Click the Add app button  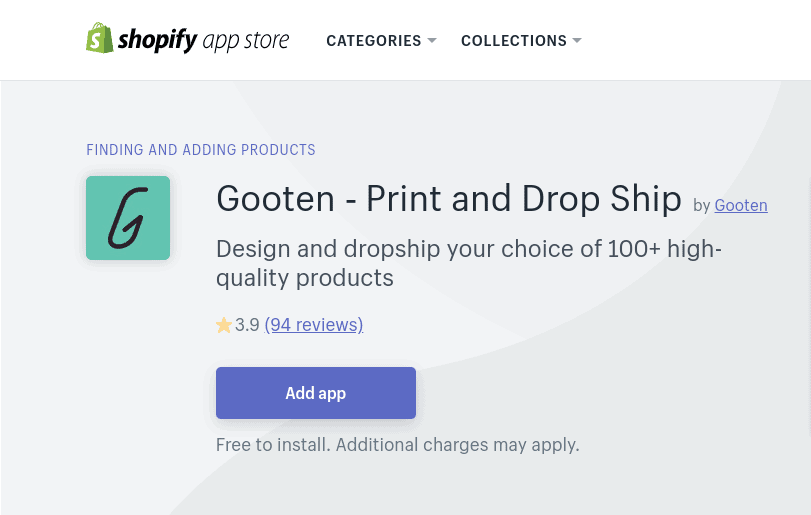pyautogui.click(x=316, y=393)
